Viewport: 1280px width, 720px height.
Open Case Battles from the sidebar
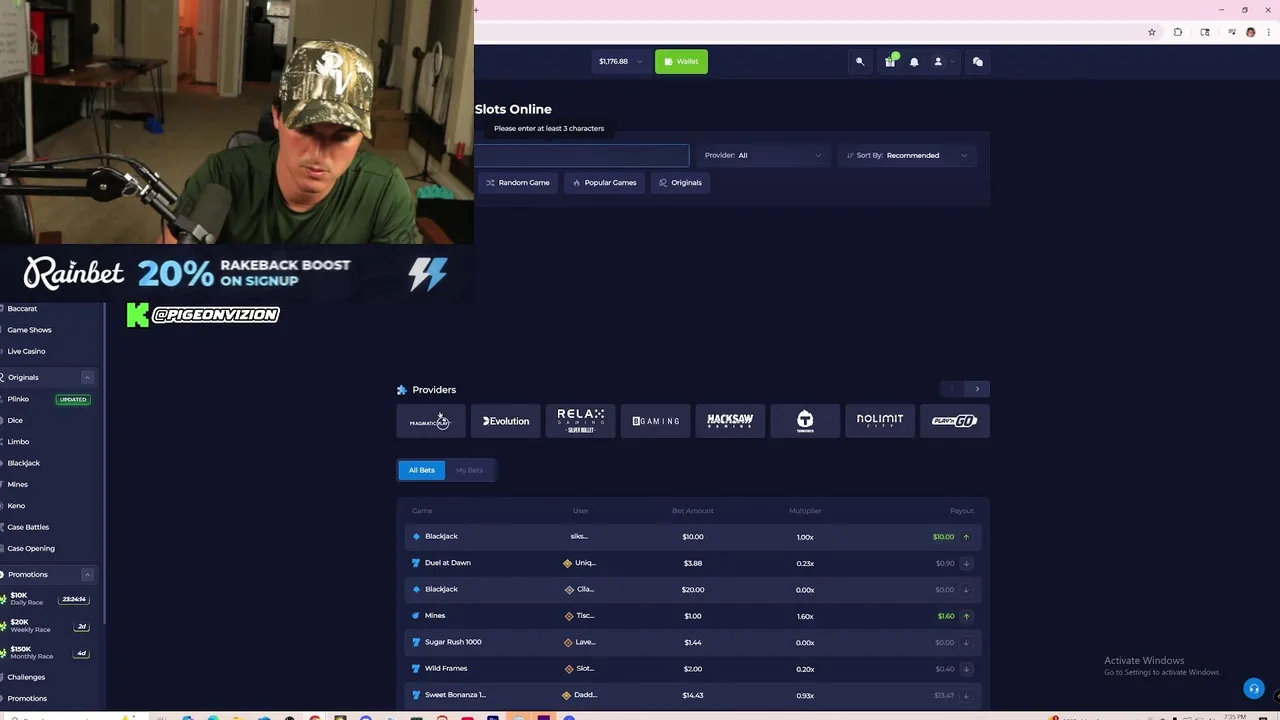point(28,527)
